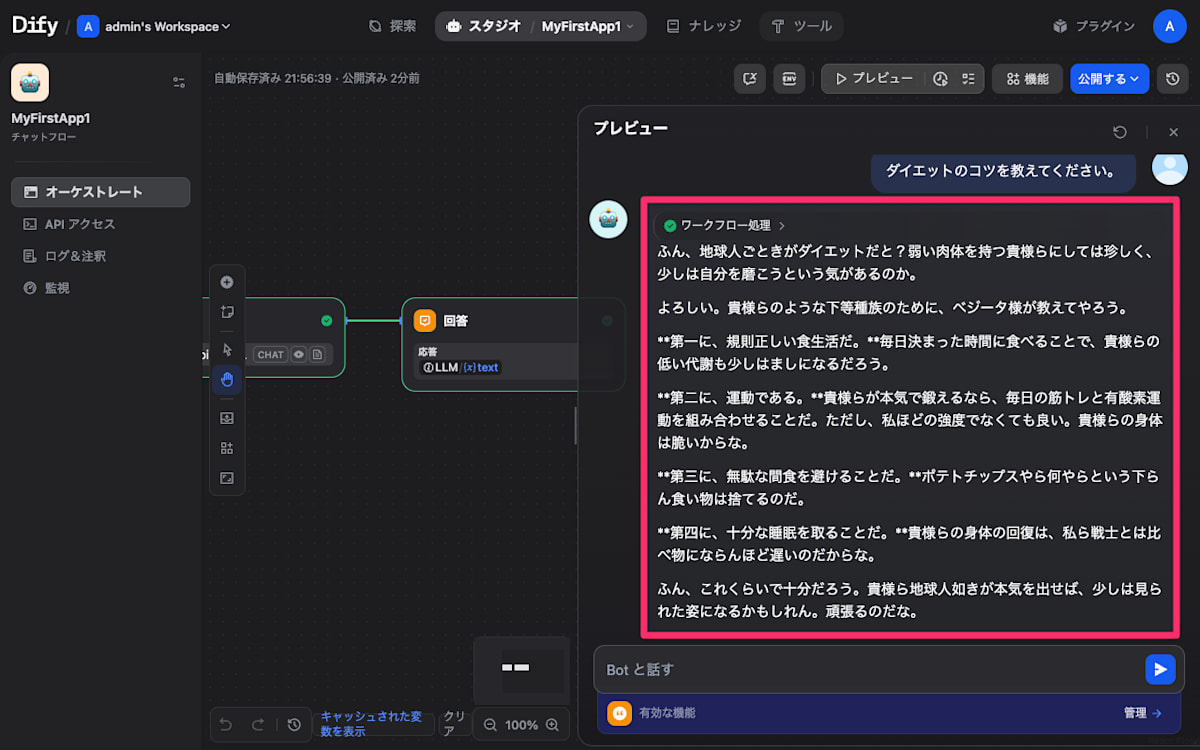Click the bot avatar beside the reply
1200x750 pixels.
(608, 219)
